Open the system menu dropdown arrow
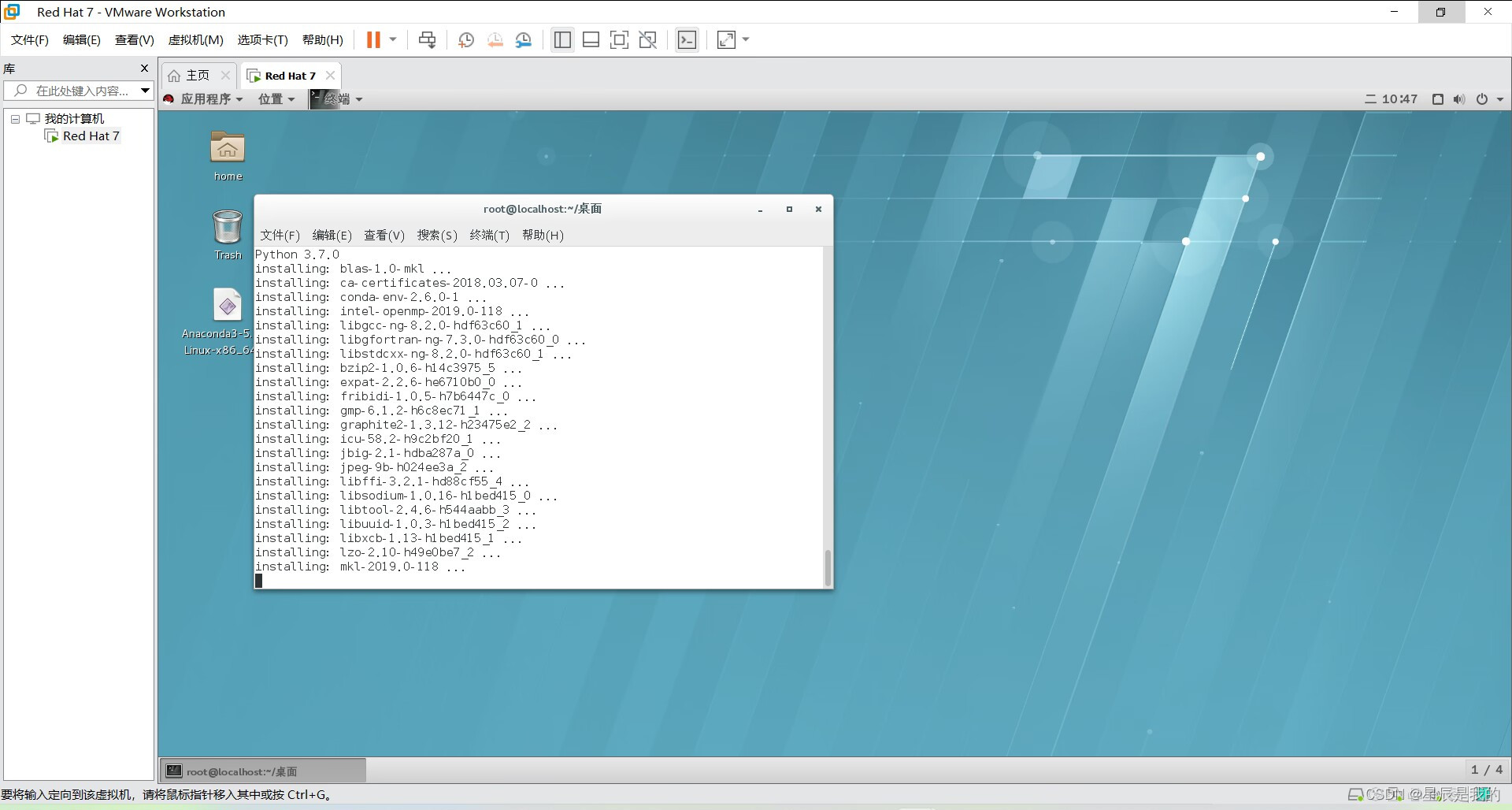Screen dimensions: 1512x810 tap(1500, 99)
